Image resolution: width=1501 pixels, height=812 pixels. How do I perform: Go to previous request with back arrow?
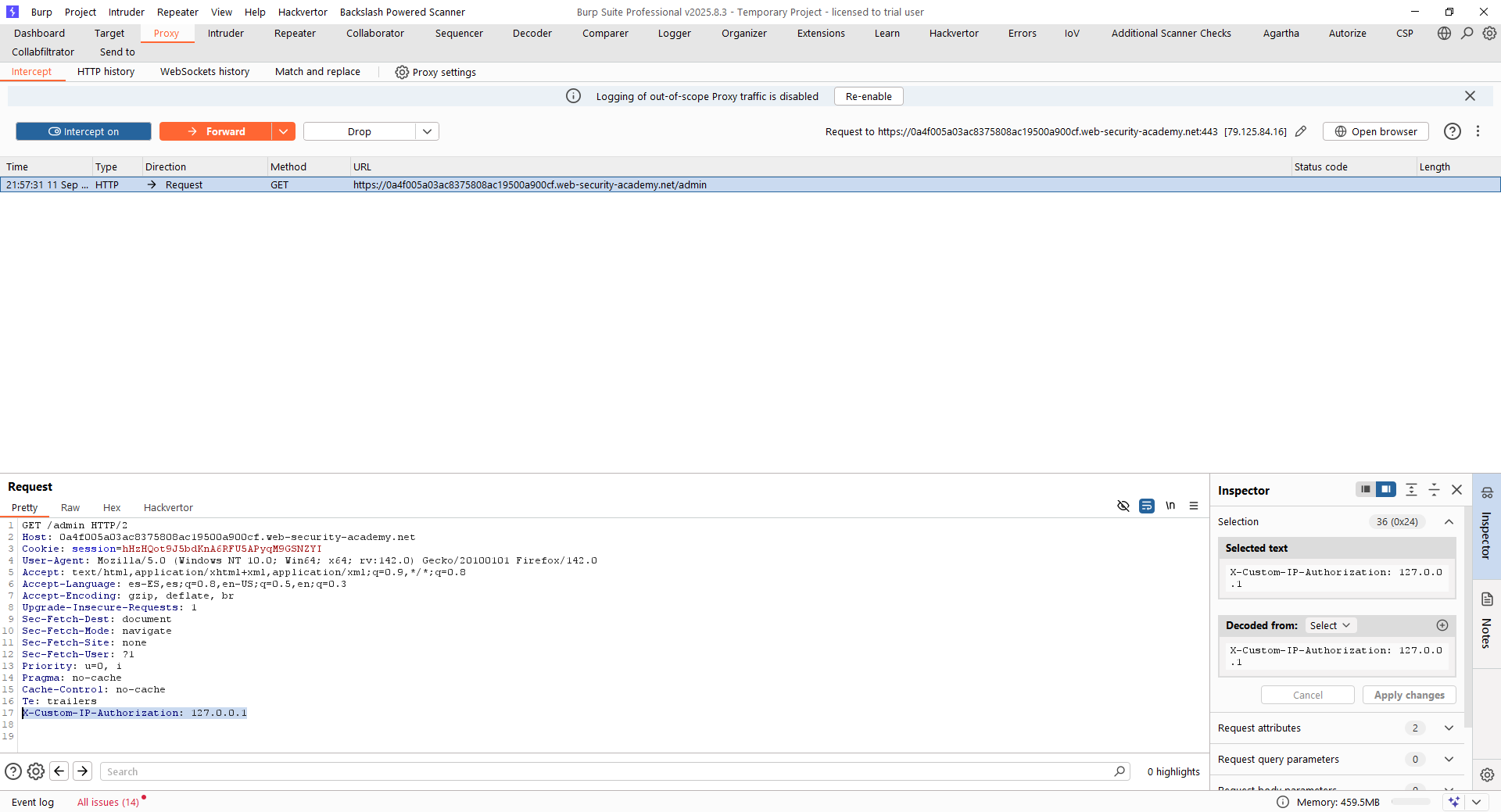(x=59, y=771)
